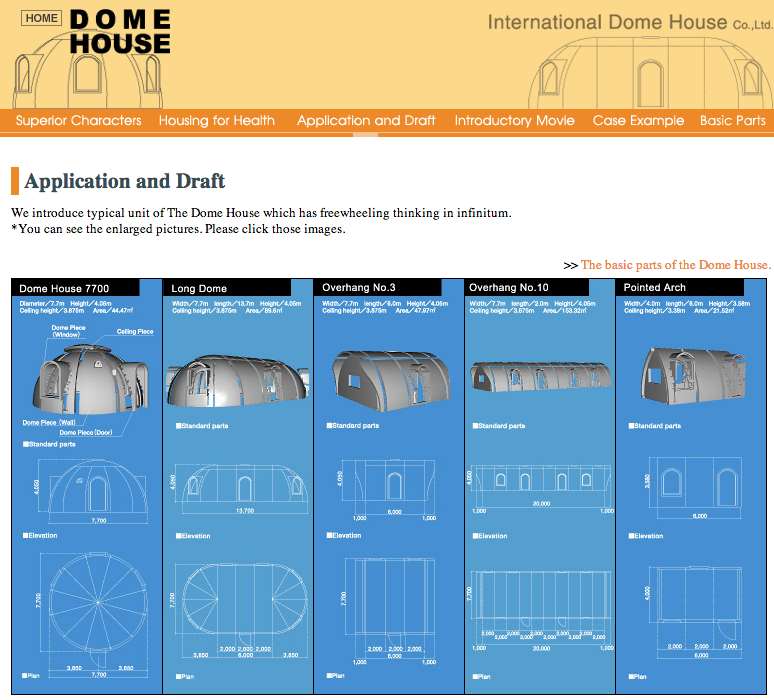Image resolution: width=774 pixels, height=700 pixels.
Task: Open the Basic Parts menu item
Action: click(733, 120)
